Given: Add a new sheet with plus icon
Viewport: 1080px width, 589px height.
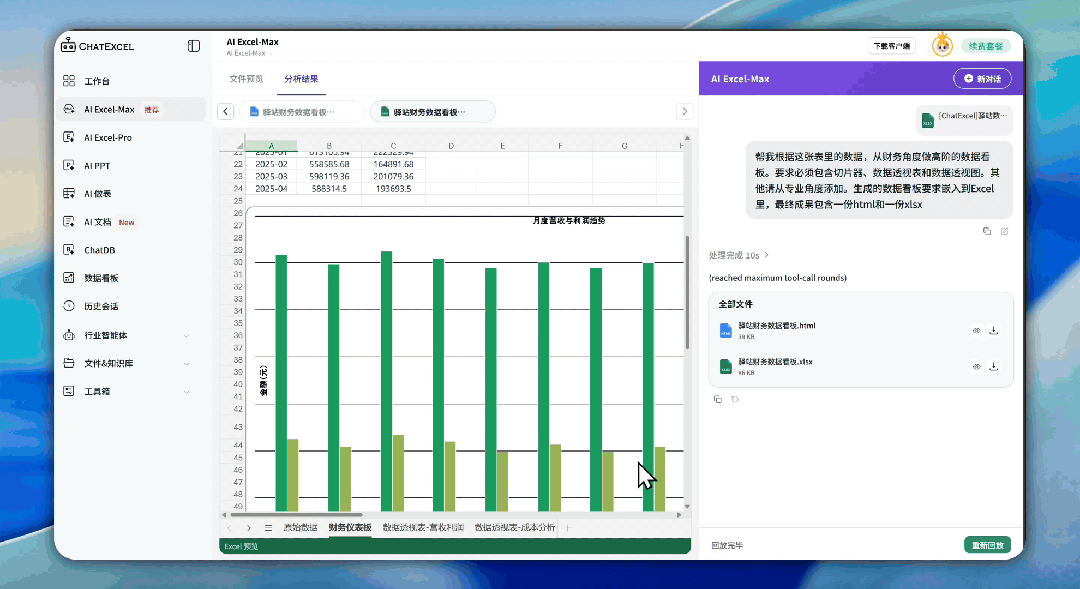Looking at the screenshot, I should pos(568,528).
